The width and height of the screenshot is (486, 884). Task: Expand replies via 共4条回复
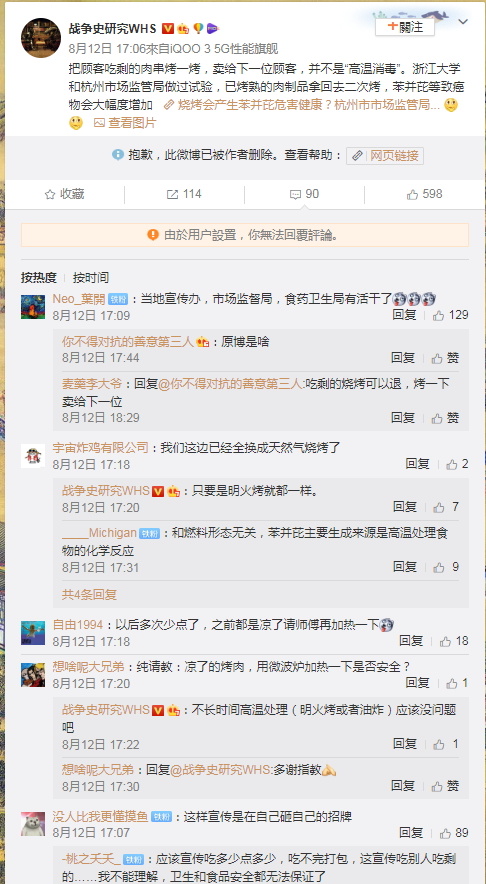pyautogui.click(x=89, y=594)
